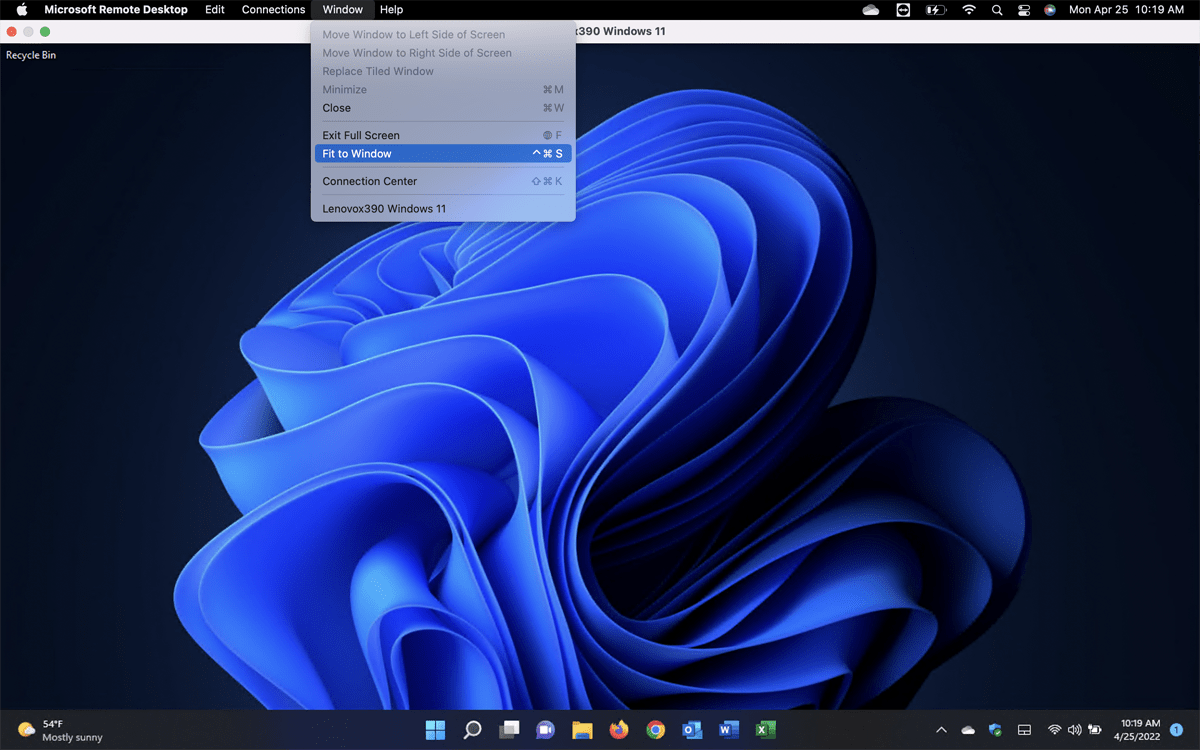Open the Teams Chat taskbar icon
This screenshot has width=1200, height=750.
(x=545, y=730)
